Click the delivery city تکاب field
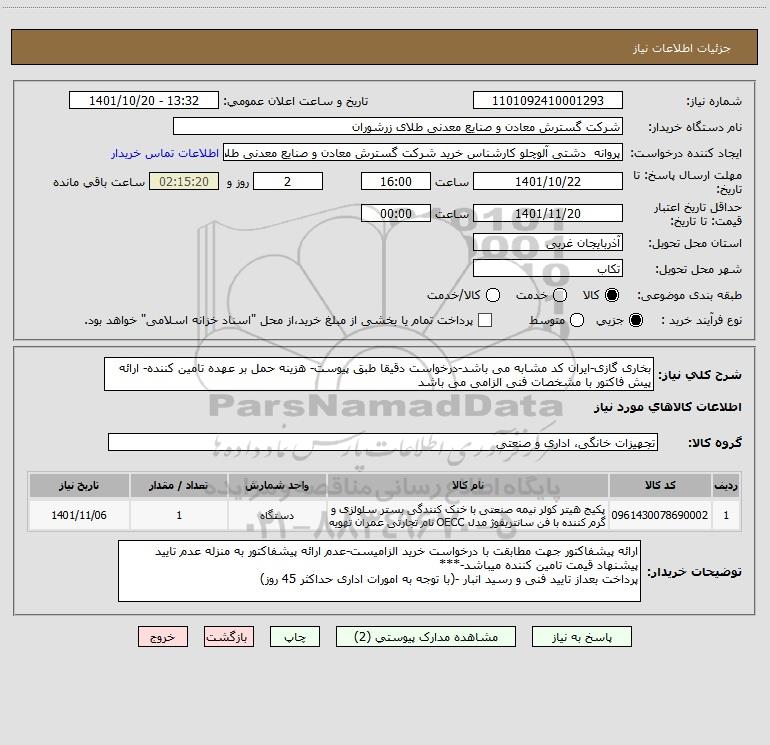The width and height of the screenshot is (770, 745). coord(548,268)
